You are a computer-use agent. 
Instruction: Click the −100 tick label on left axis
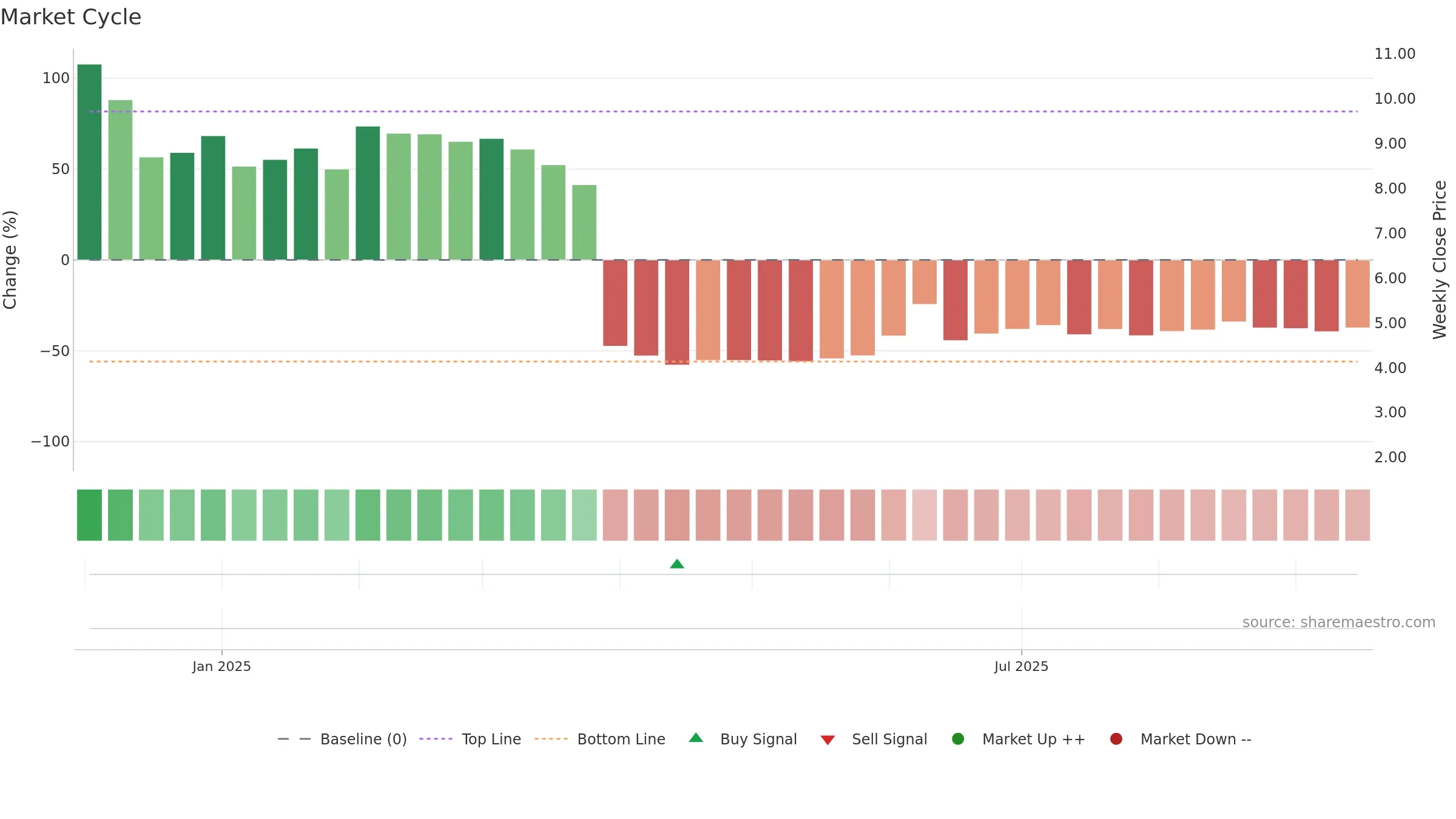50,442
